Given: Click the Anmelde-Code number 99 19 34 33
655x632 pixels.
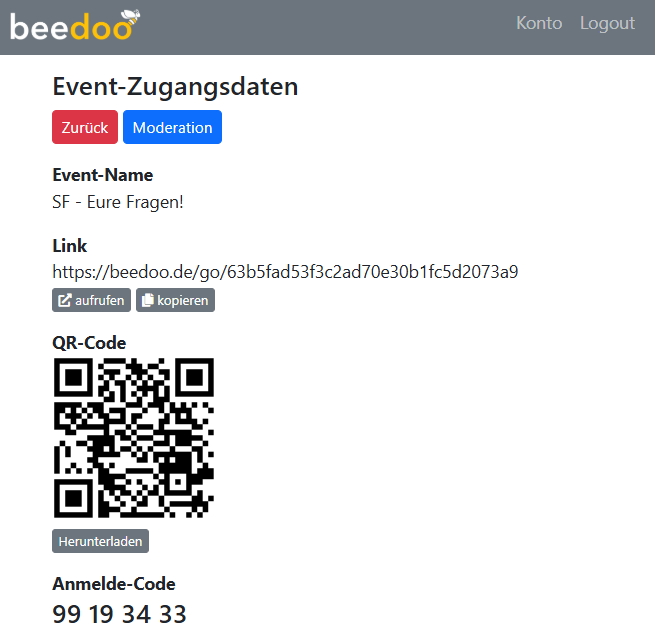Looking at the screenshot, I should point(119,614).
